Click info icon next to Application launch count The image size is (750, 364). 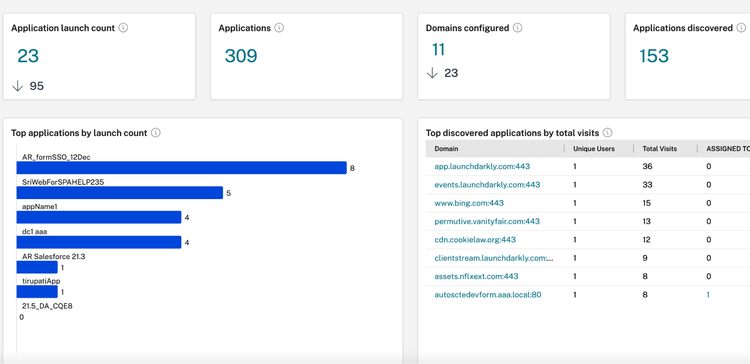pyautogui.click(x=123, y=28)
